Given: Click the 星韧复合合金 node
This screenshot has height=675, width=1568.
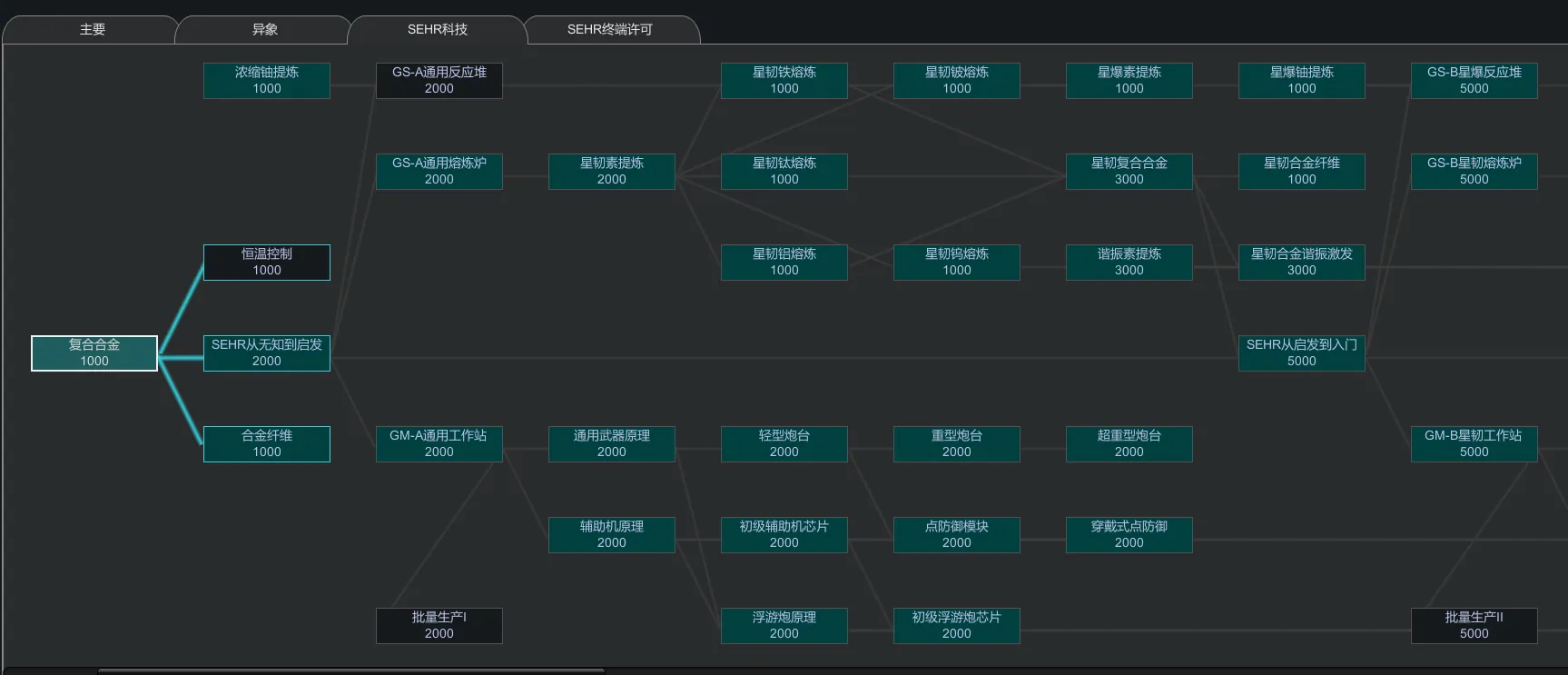Looking at the screenshot, I should [x=1129, y=172].
